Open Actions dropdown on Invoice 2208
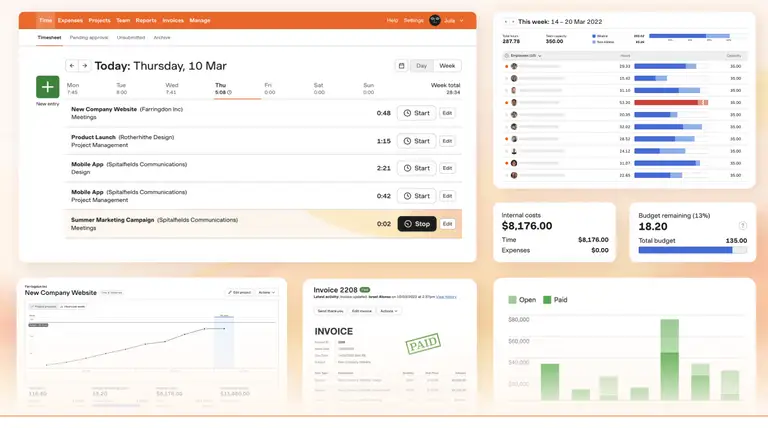768x428 pixels. tap(390, 311)
